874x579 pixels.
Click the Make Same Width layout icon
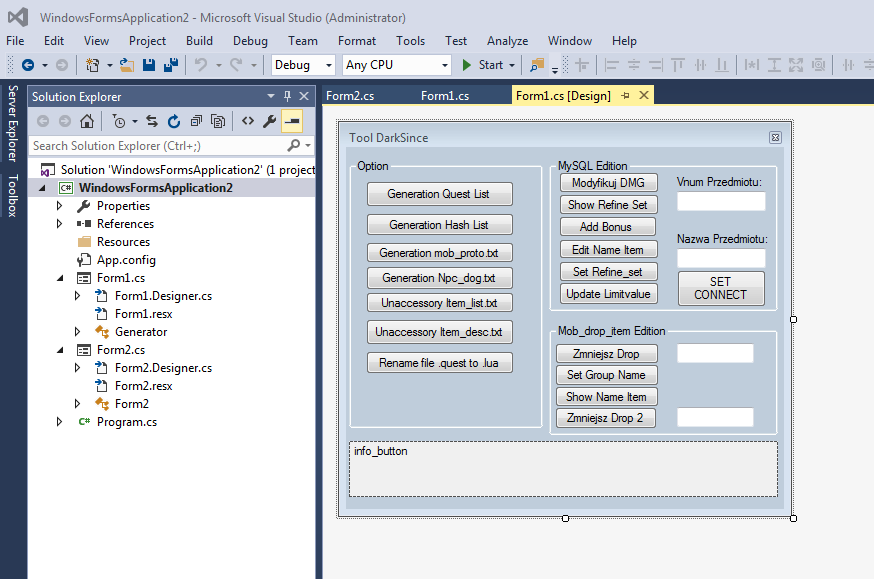coord(751,65)
